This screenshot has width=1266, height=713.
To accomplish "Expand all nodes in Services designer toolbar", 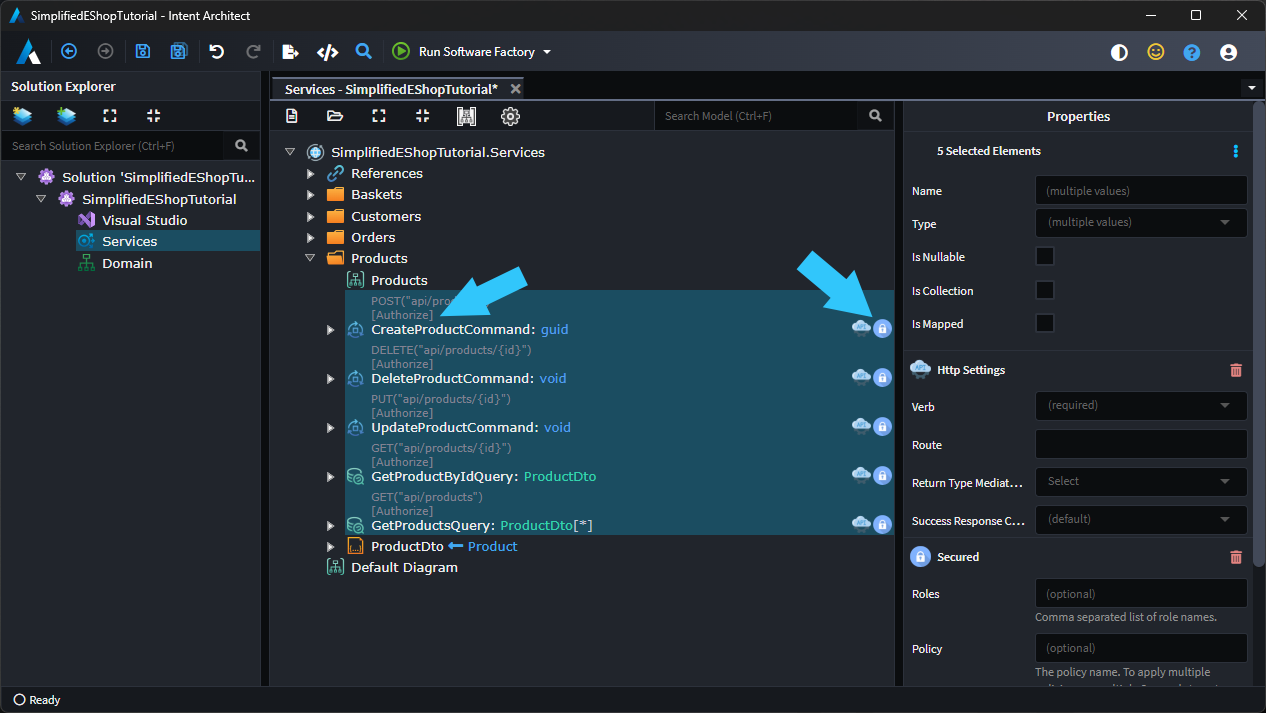I will 379,116.
